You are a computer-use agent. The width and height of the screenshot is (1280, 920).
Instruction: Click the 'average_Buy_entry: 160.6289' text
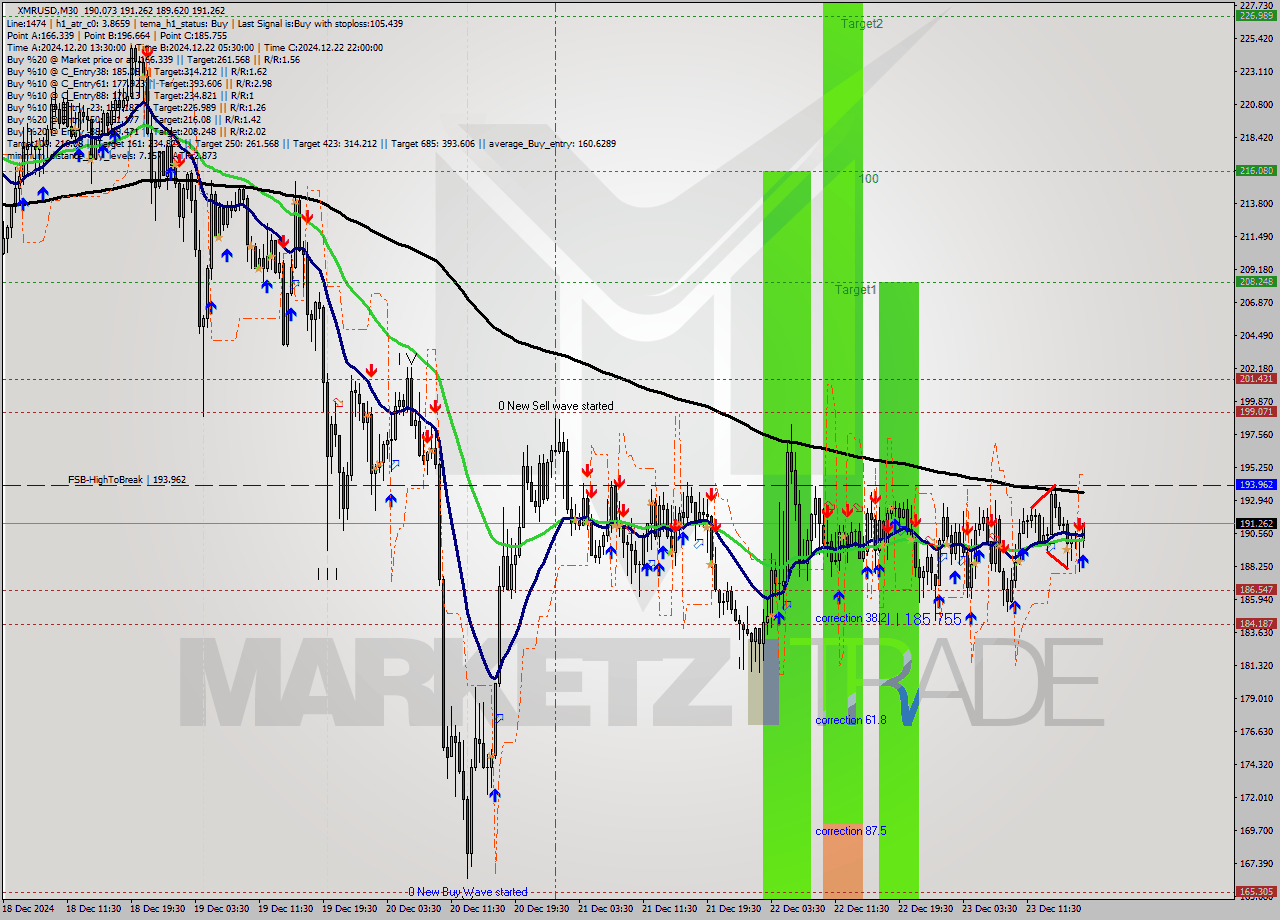(552, 143)
